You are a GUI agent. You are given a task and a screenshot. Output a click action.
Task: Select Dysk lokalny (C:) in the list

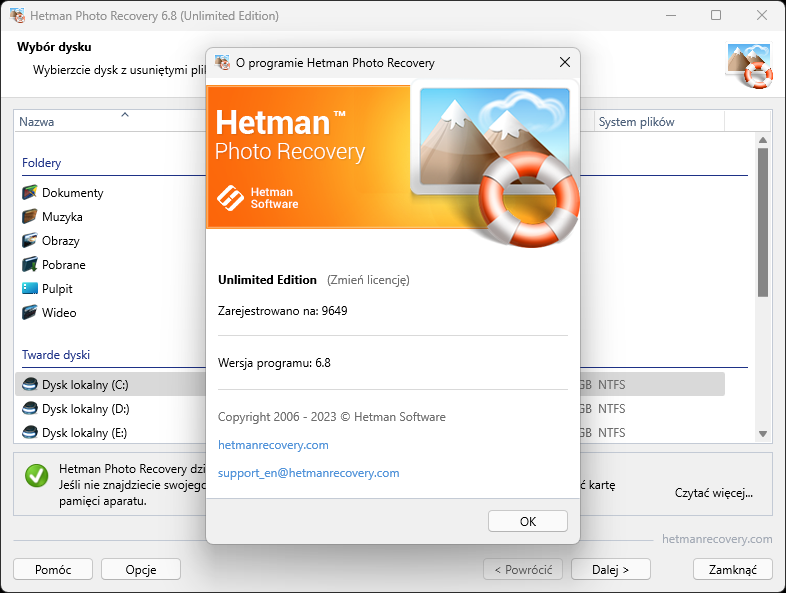point(110,384)
